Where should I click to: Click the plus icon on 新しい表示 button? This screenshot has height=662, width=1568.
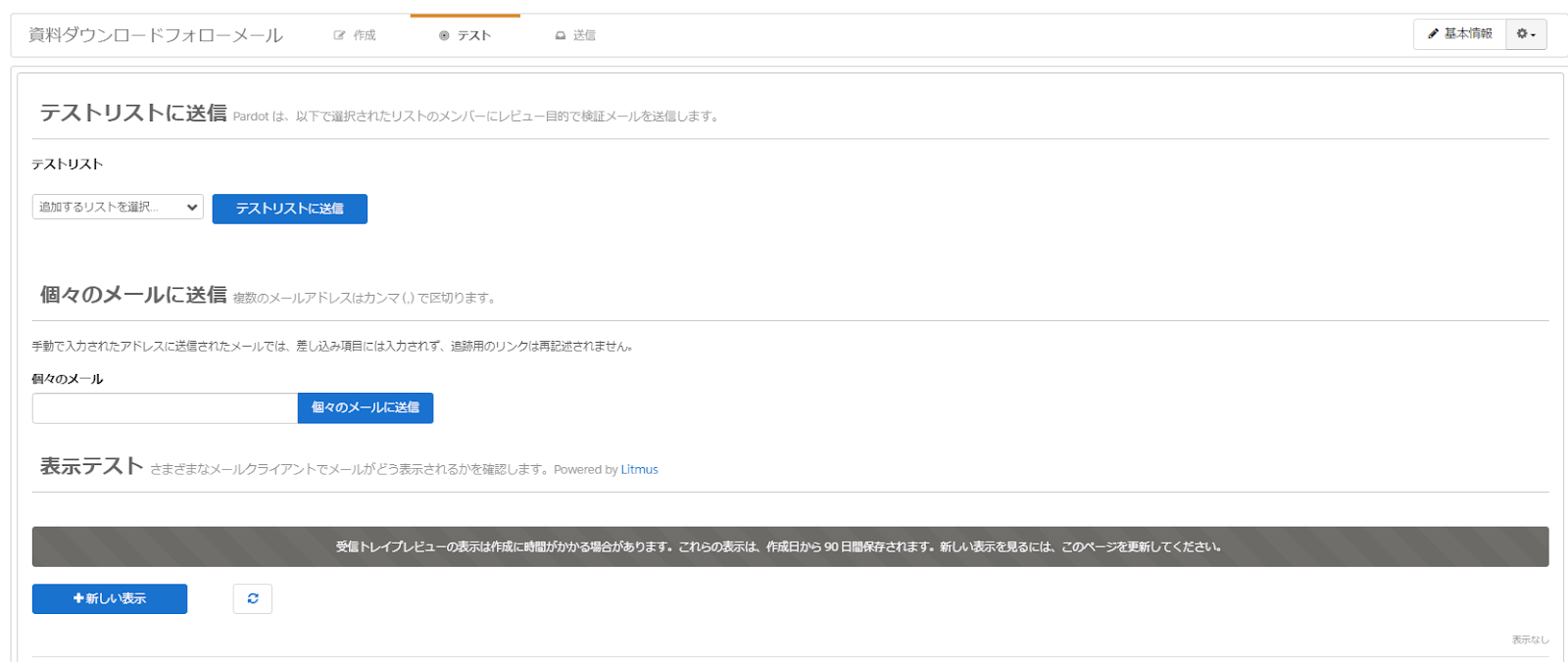coord(78,598)
